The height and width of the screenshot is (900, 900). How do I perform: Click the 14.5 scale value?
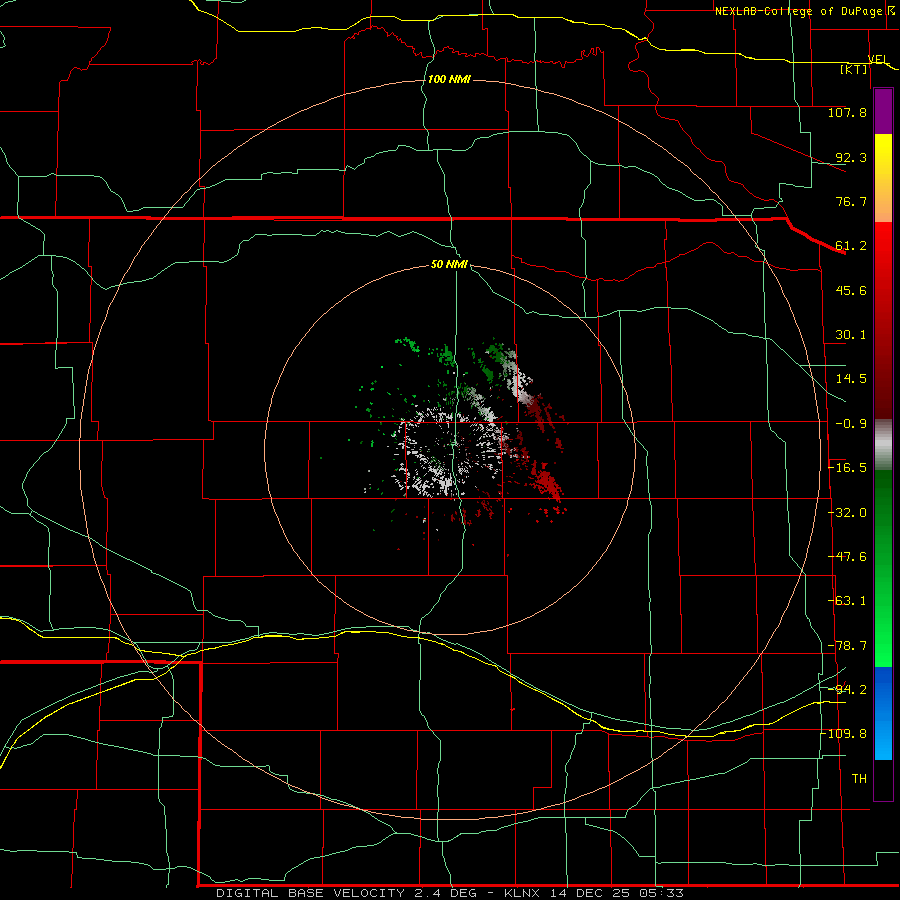(851, 379)
